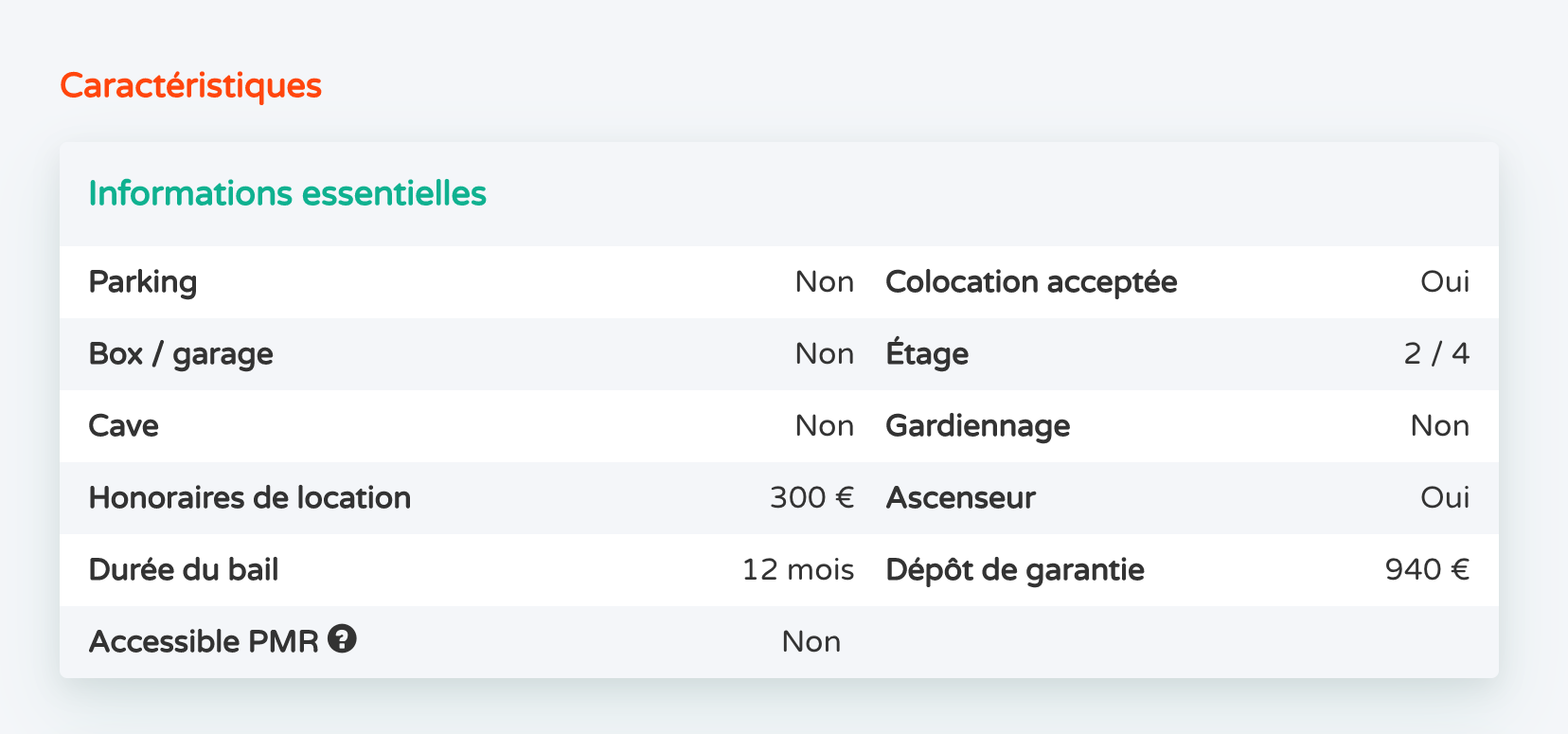1568x734 pixels.
Task: Click the Dépôt de garantie label
Action: coord(1015,570)
